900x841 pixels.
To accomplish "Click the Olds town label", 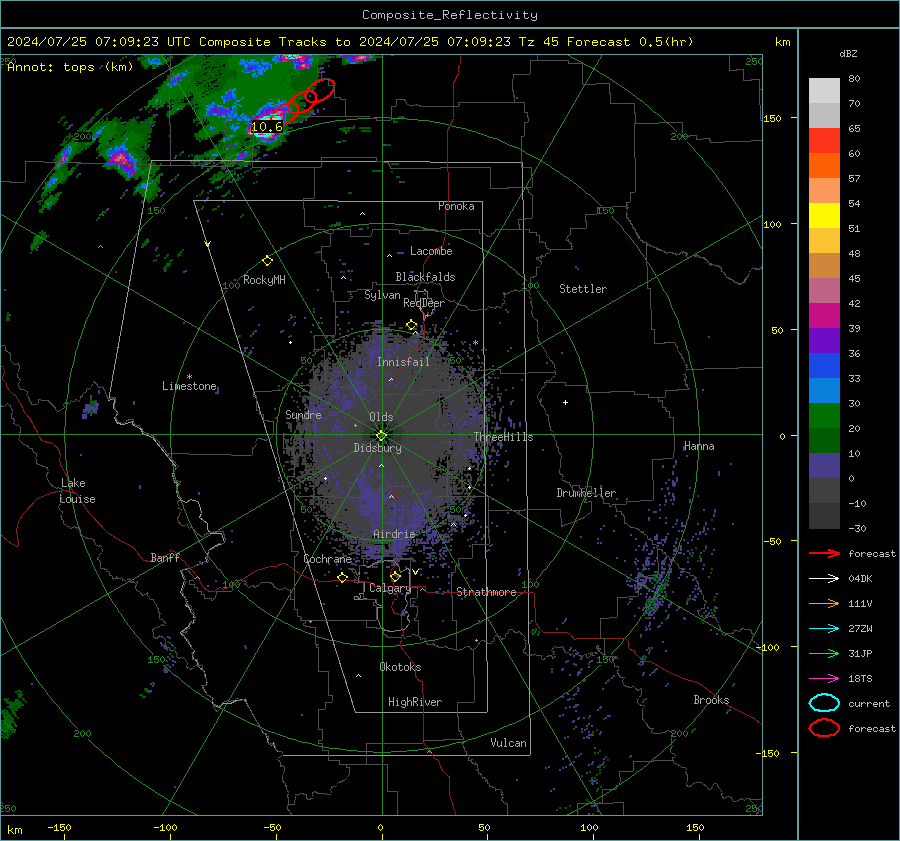I will (x=381, y=417).
